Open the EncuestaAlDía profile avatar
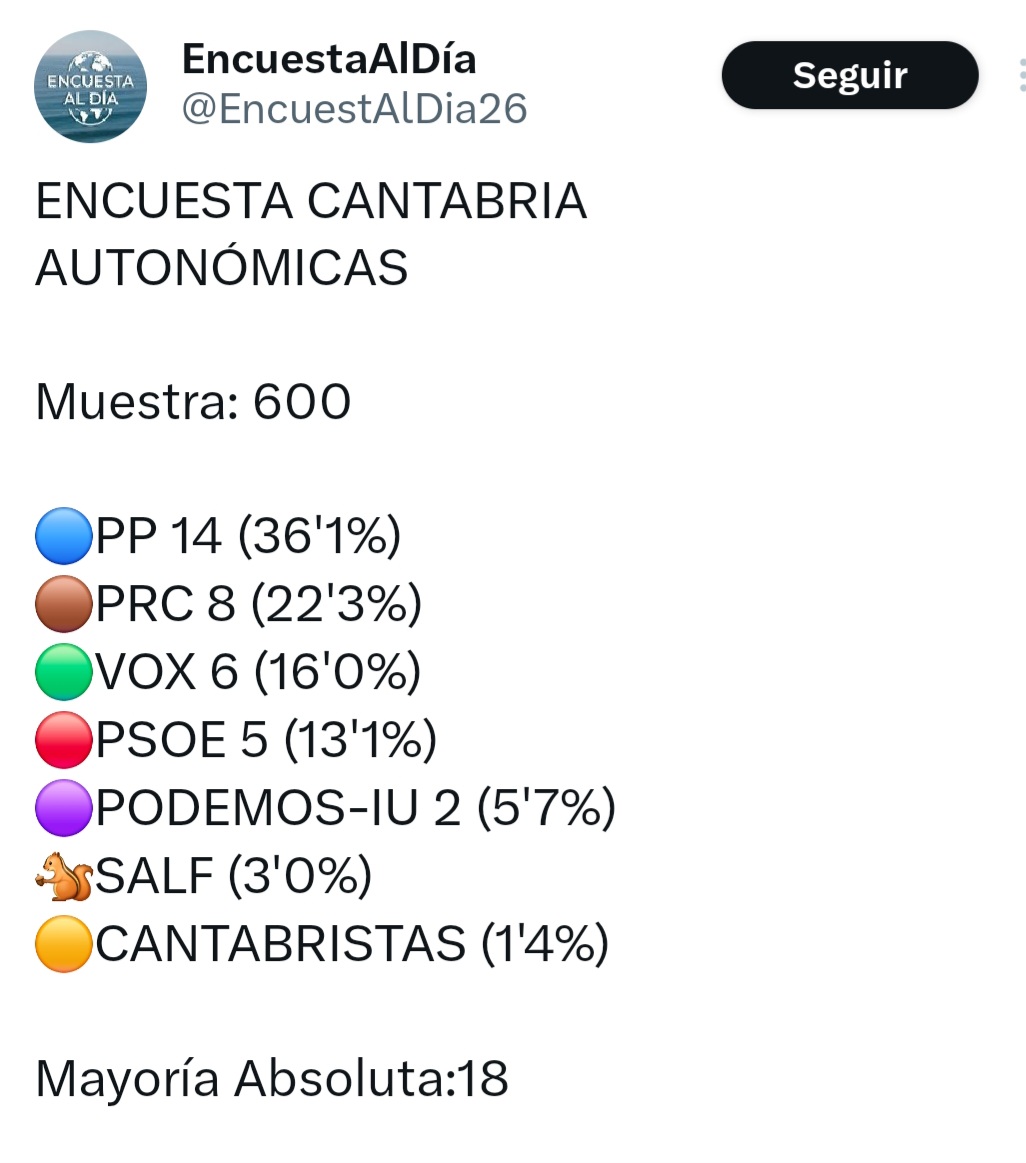The width and height of the screenshot is (1026, 1163). click(91, 86)
